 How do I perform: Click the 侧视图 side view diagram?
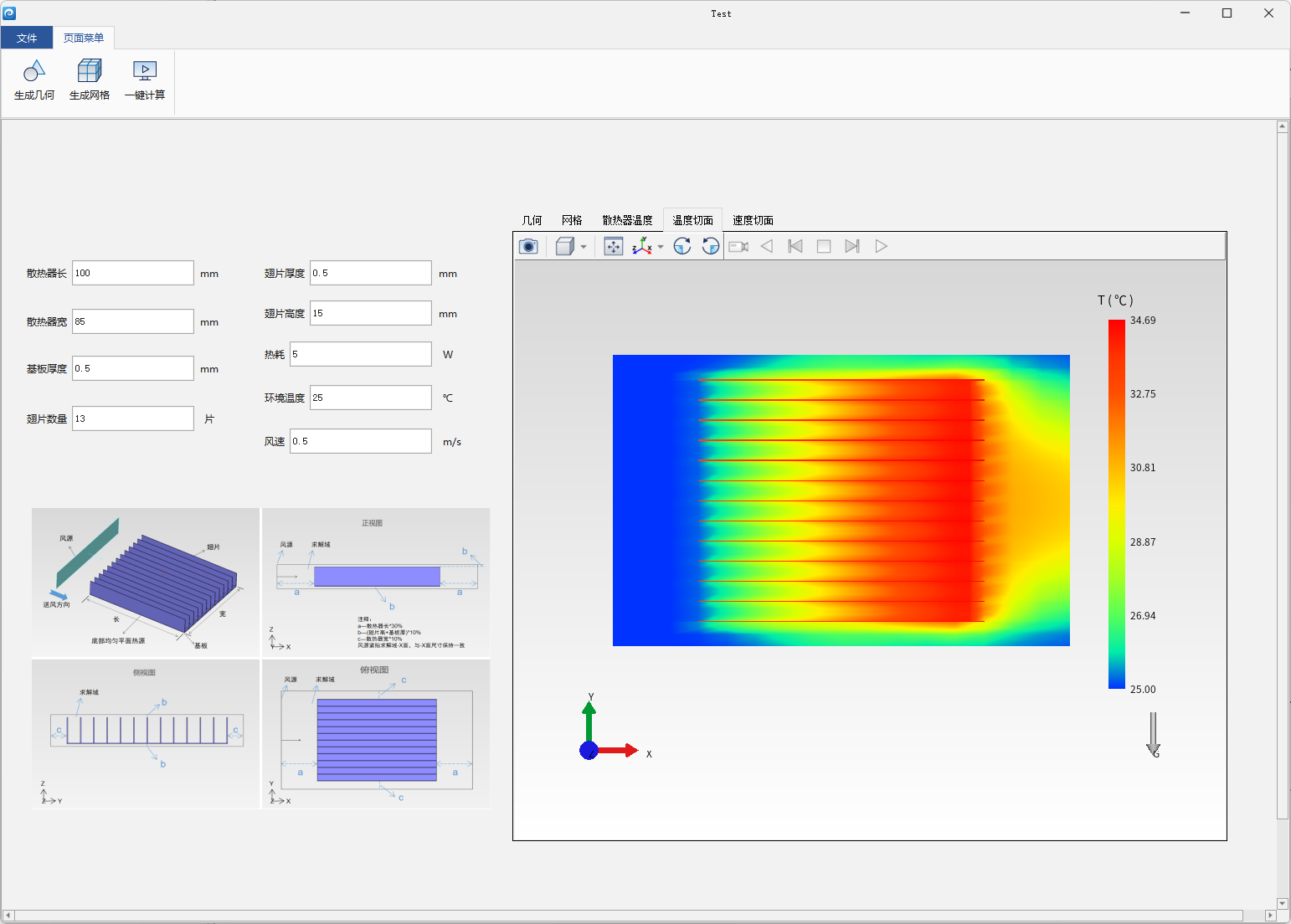pyautogui.click(x=146, y=734)
